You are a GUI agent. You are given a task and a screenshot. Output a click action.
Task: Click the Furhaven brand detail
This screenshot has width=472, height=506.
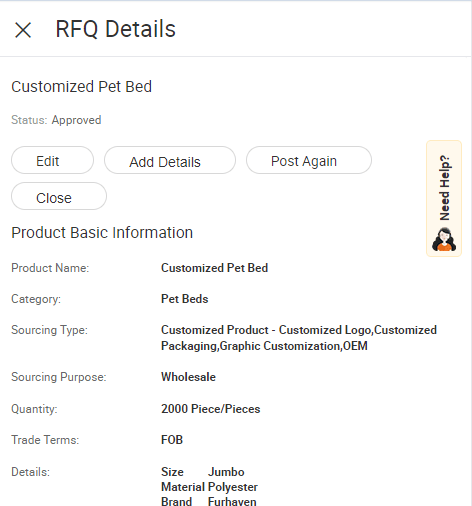pos(232,501)
